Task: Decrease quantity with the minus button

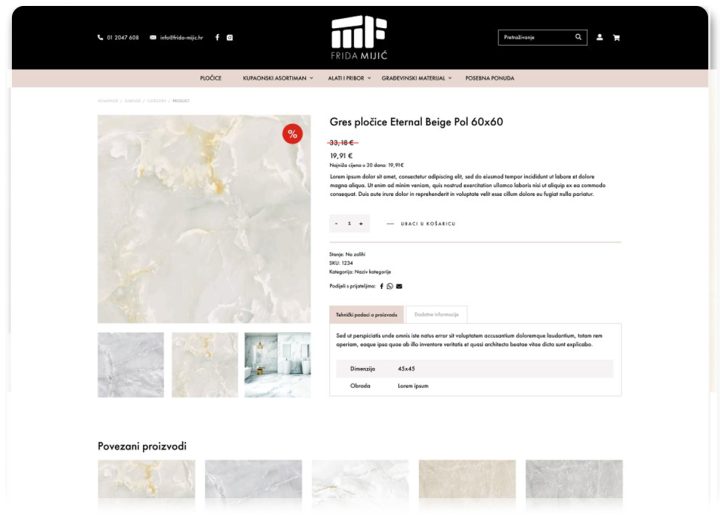Action: [336, 224]
